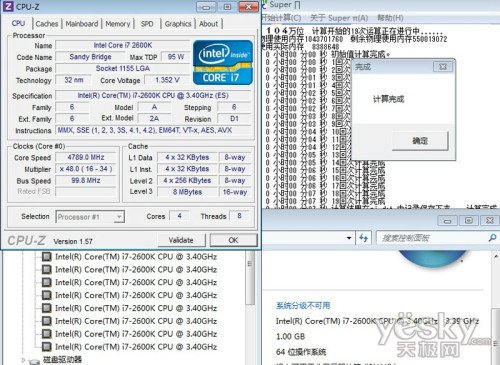Click the Name field showing Intel Core i7 2600K
500x365 pixels.
click(123, 45)
